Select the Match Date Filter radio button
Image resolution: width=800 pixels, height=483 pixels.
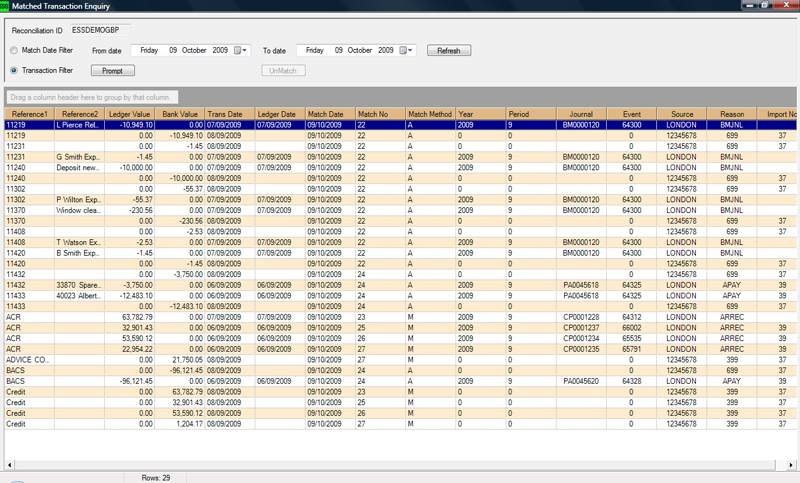[x=14, y=49]
